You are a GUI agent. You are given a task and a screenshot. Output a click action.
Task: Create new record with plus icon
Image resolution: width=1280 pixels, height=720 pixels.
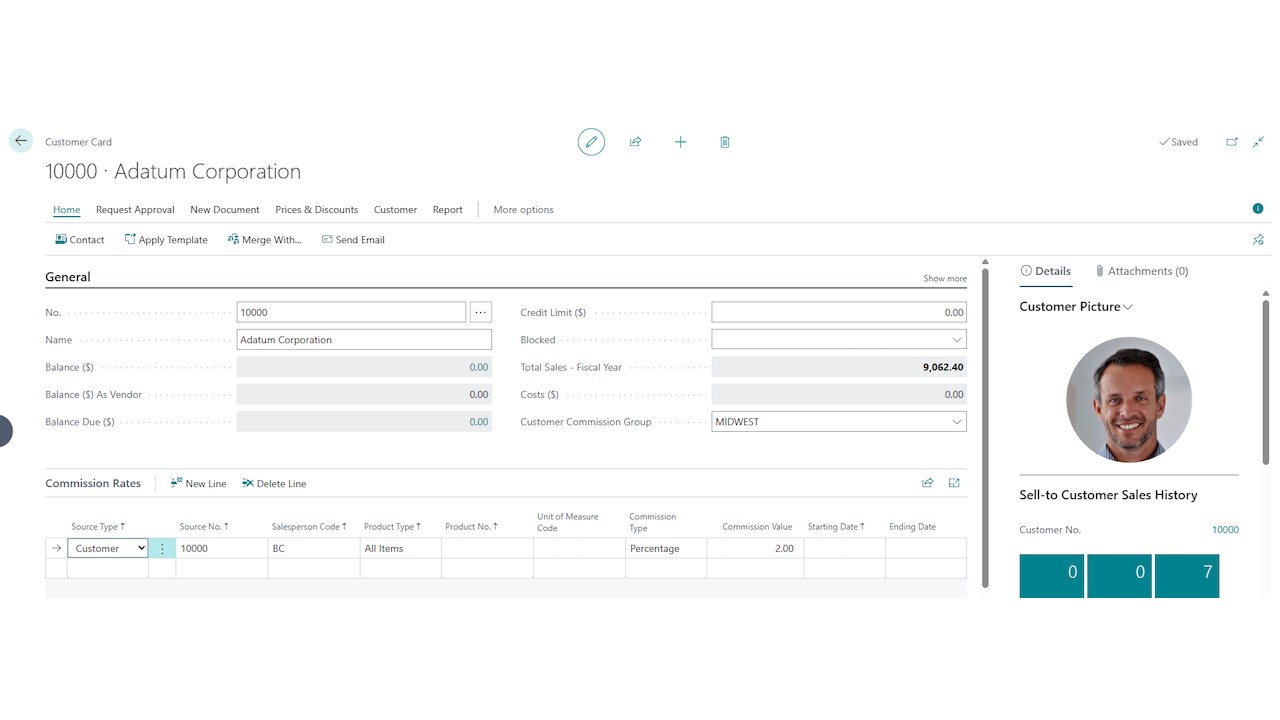680,142
